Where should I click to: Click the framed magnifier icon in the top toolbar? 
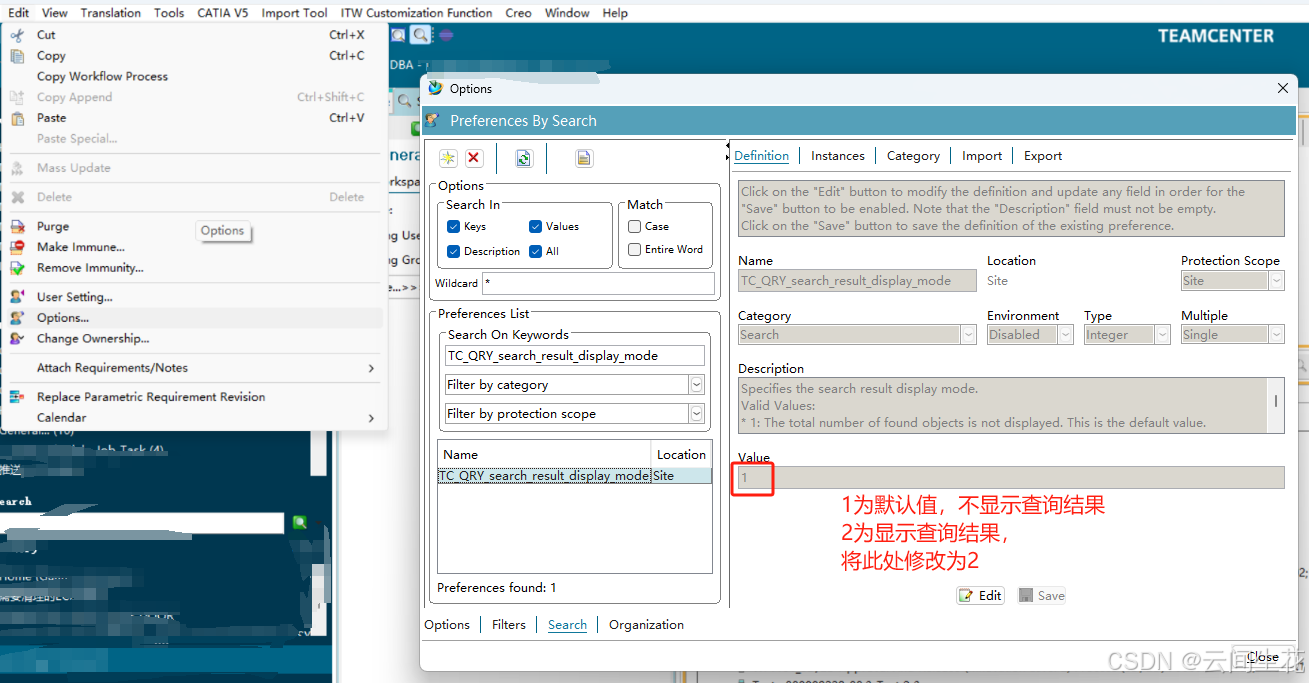(x=399, y=35)
